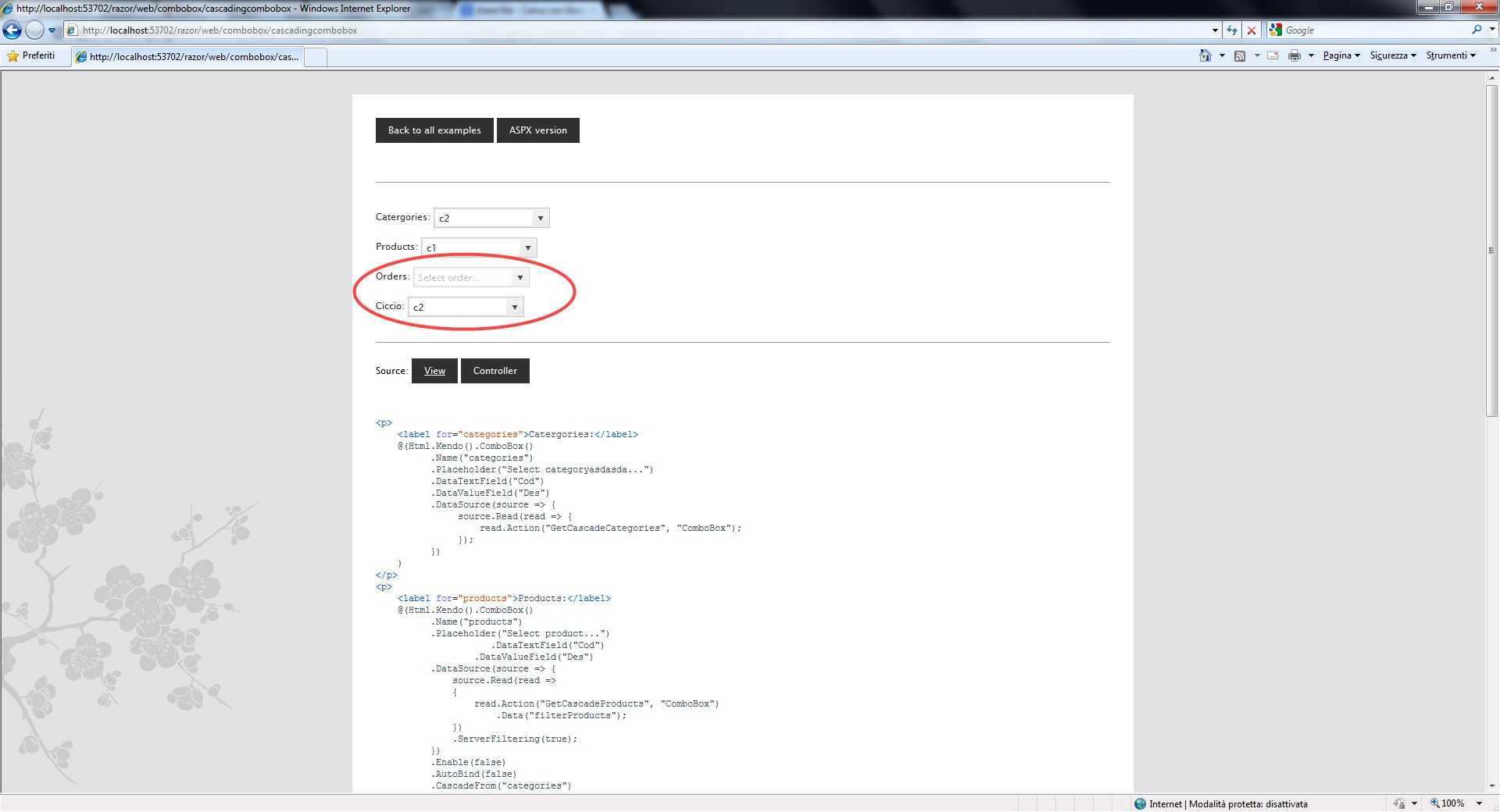The width and height of the screenshot is (1500, 812).
Task: Switch to the View source tab
Action: tap(434, 371)
